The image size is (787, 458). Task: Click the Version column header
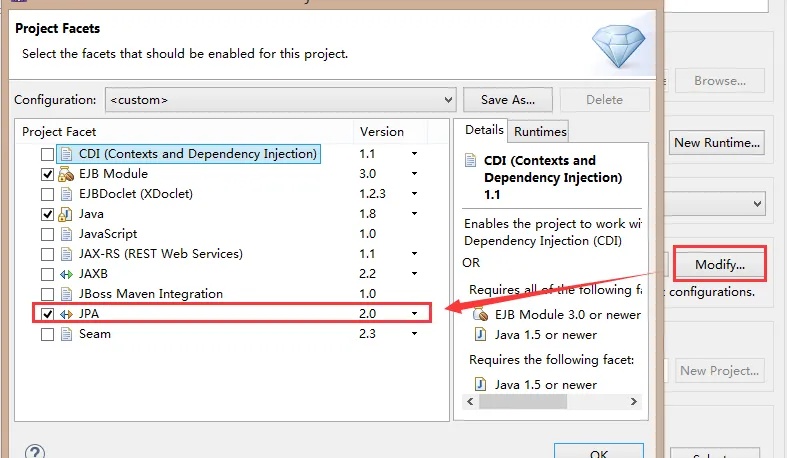pyautogui.click(x=390, y=132)
